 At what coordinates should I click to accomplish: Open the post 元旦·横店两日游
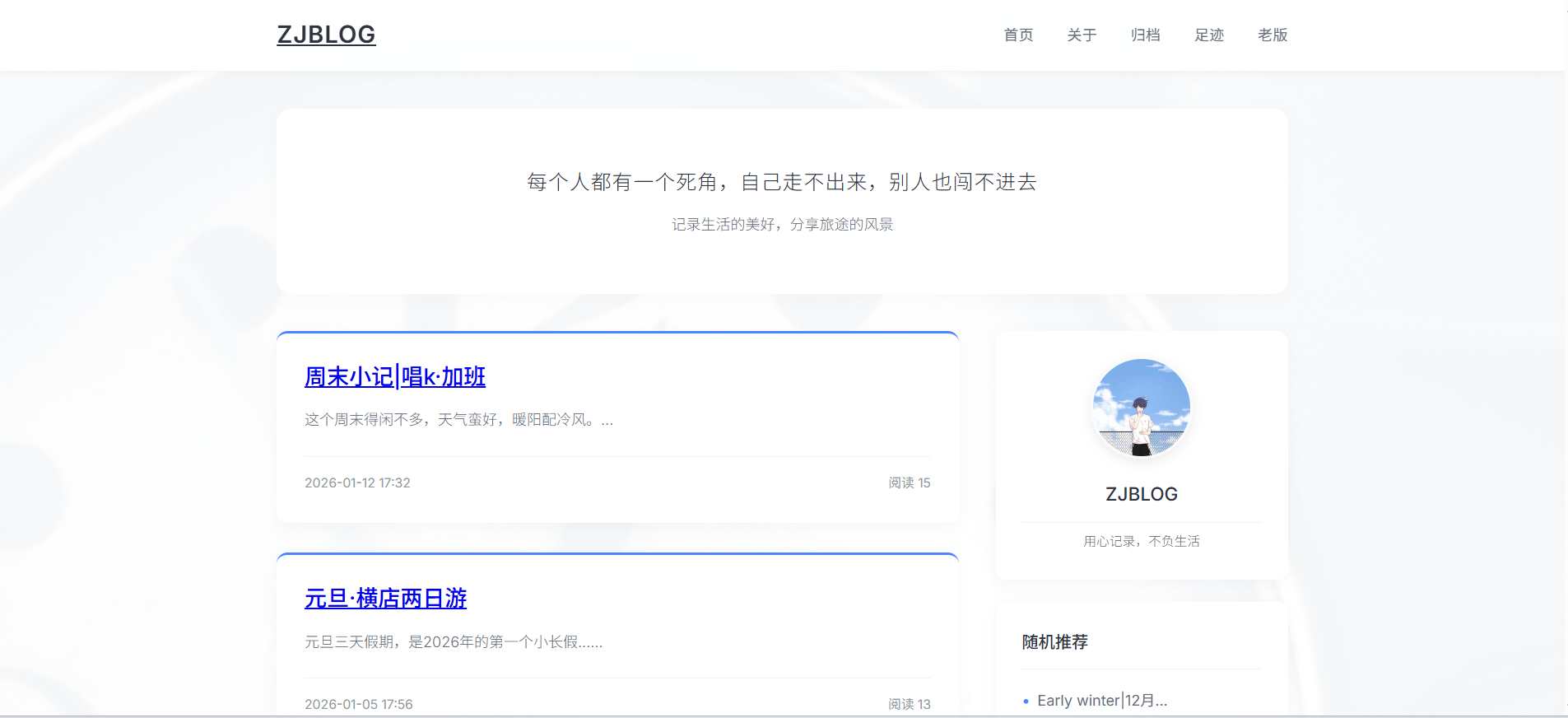click(385, 599)
